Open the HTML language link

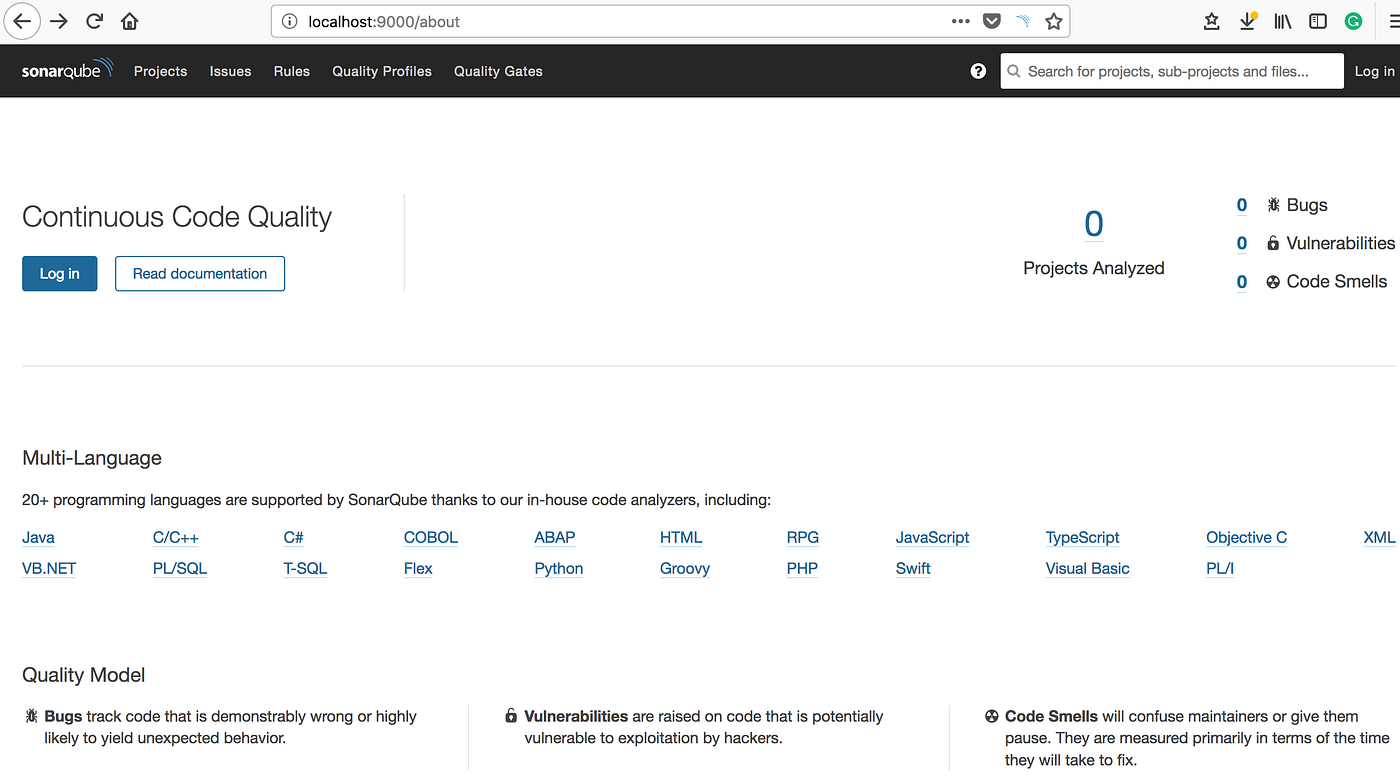pos(681,537)
